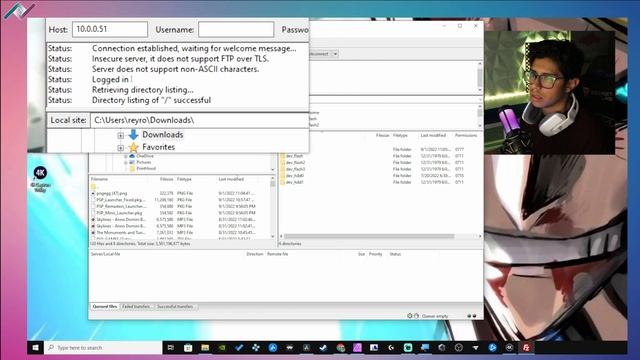Click the empty Username input field
The height and width of the screenshot is (360, 640).
point(236,29)
